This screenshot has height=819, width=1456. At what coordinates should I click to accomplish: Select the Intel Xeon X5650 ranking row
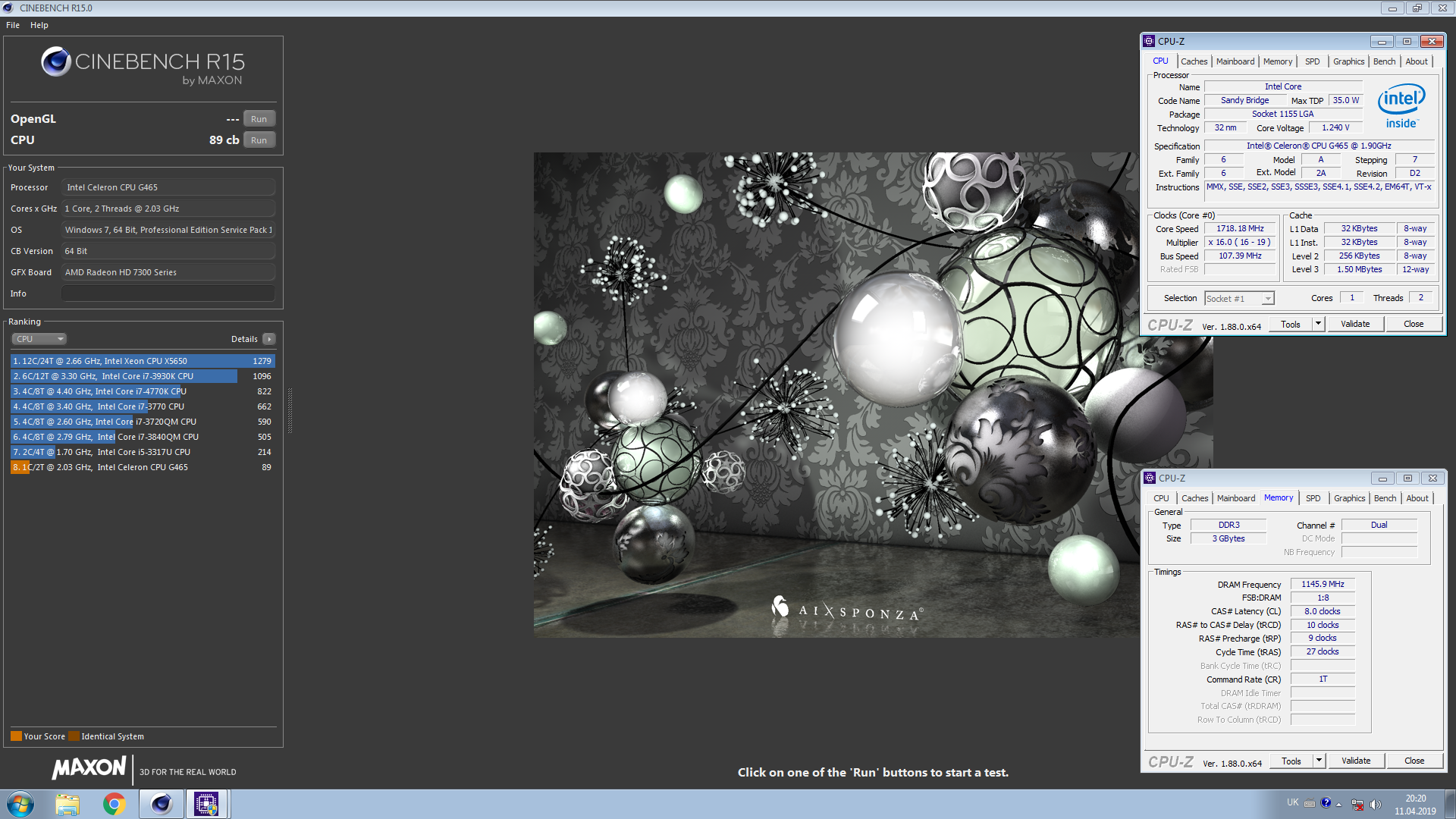(x=143, y=361)
